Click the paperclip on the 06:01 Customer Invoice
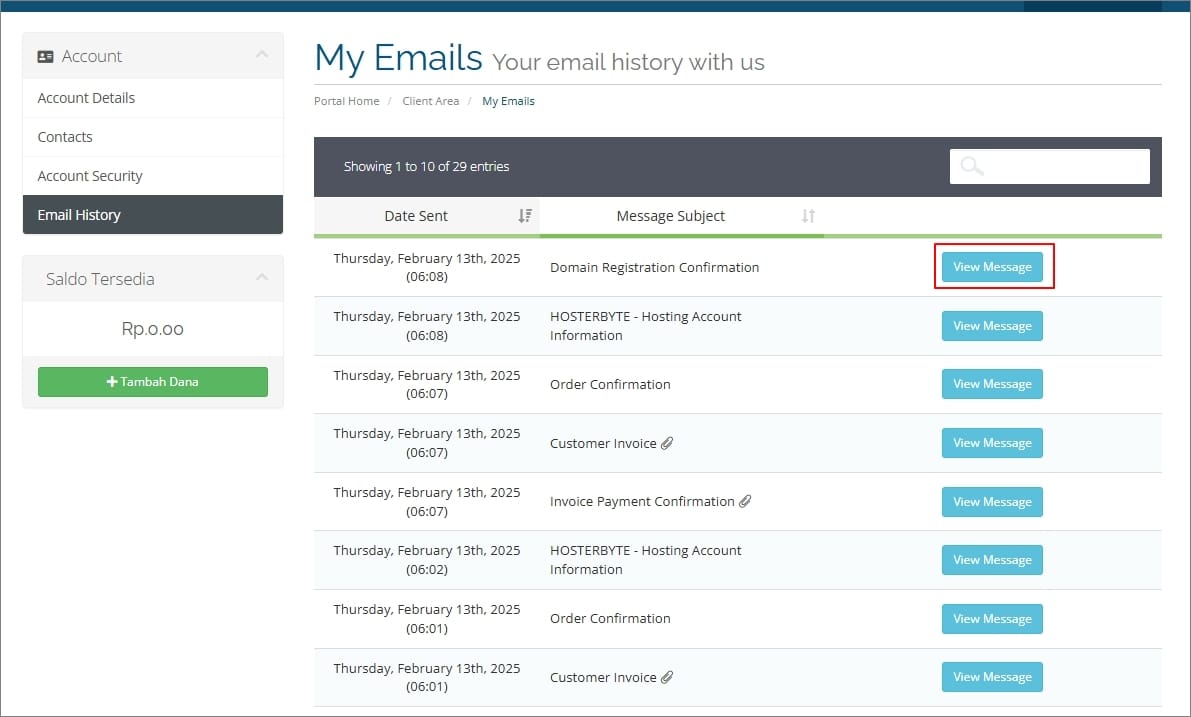This screenshot has height=717, width=1191. pyautogui.click(x=667, y=677)
